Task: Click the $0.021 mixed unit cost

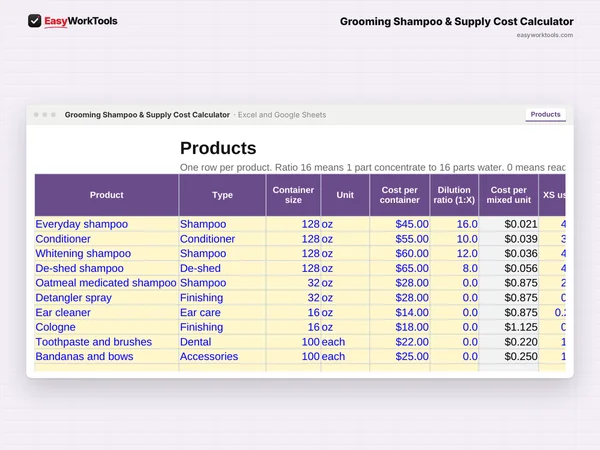Action: 509,224
